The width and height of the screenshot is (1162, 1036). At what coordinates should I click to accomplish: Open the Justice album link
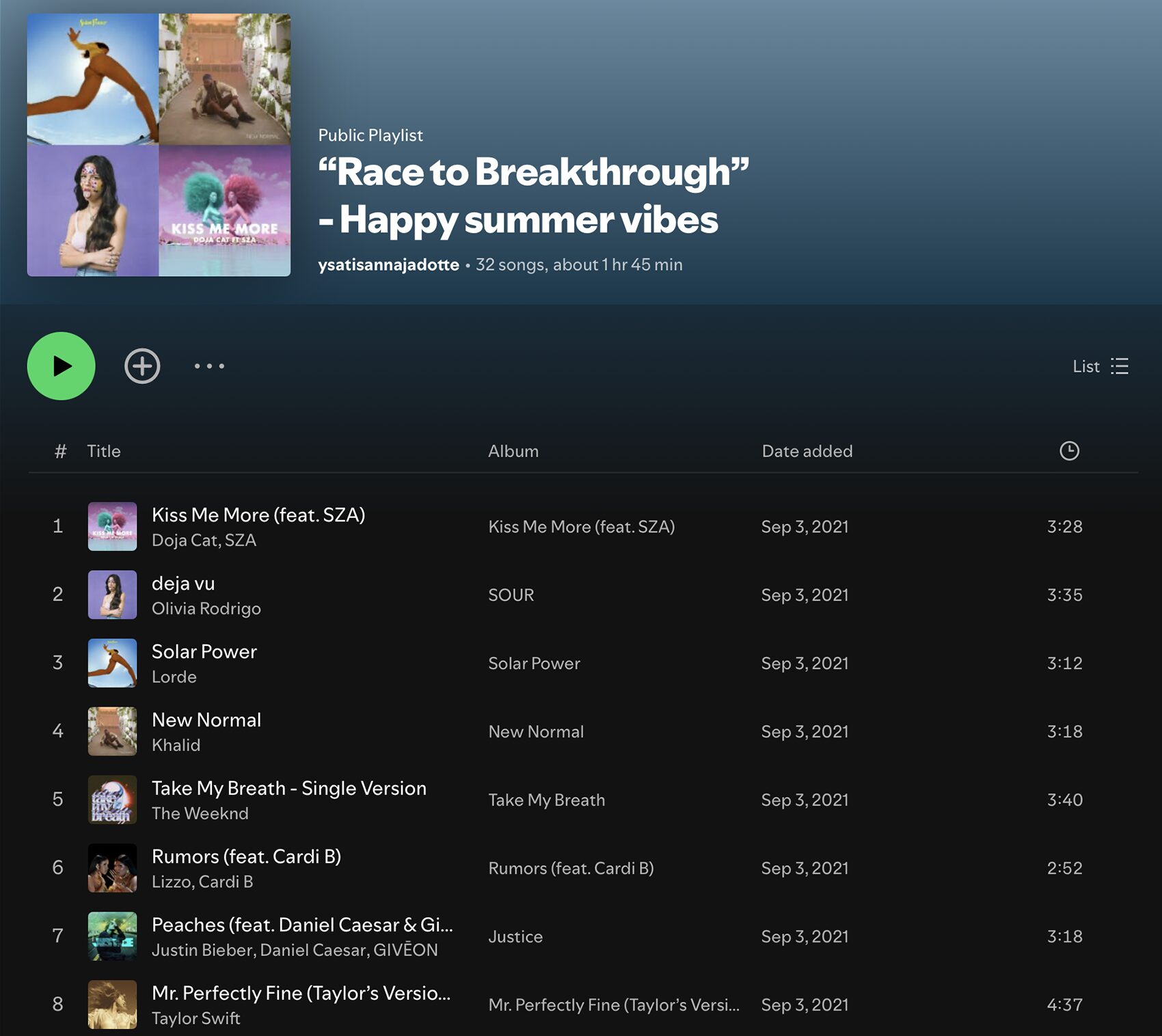pyautogui.click(x=515, y=937)
